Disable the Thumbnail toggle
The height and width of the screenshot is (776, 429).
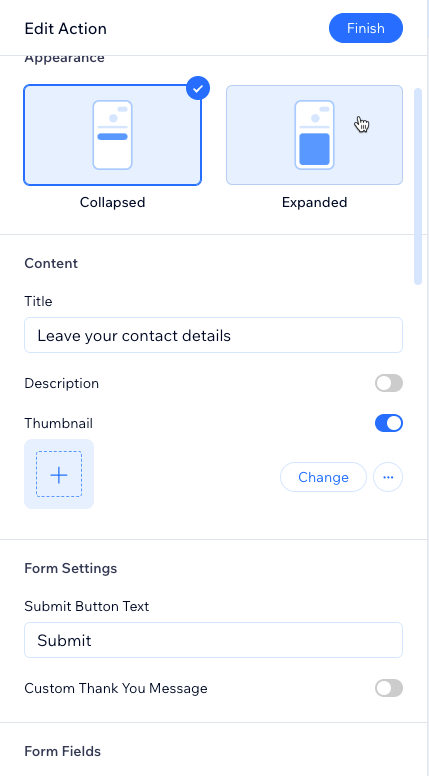pos(389,423)
